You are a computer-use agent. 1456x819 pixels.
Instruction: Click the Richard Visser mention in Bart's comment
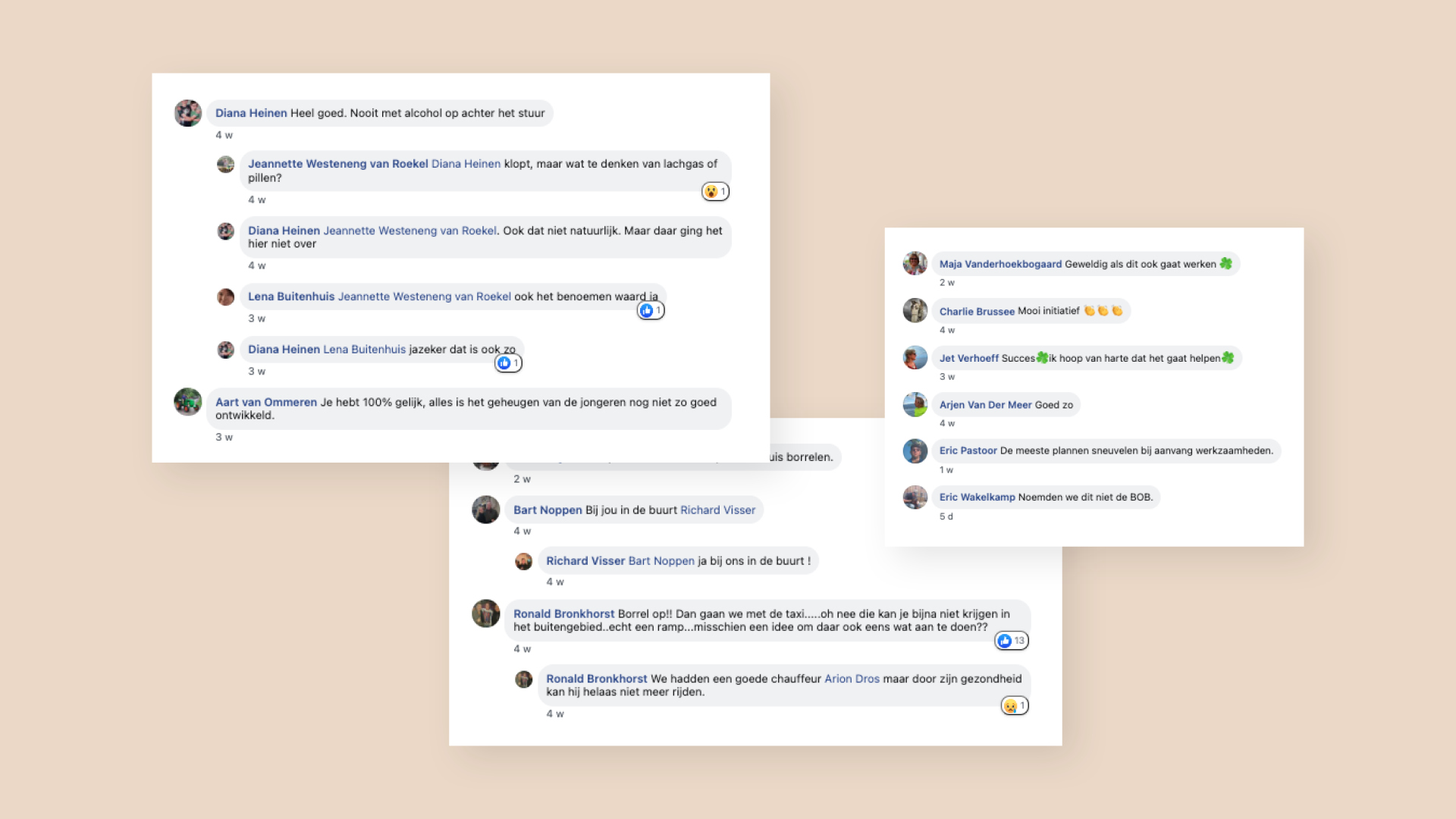[x=717, y=510]
